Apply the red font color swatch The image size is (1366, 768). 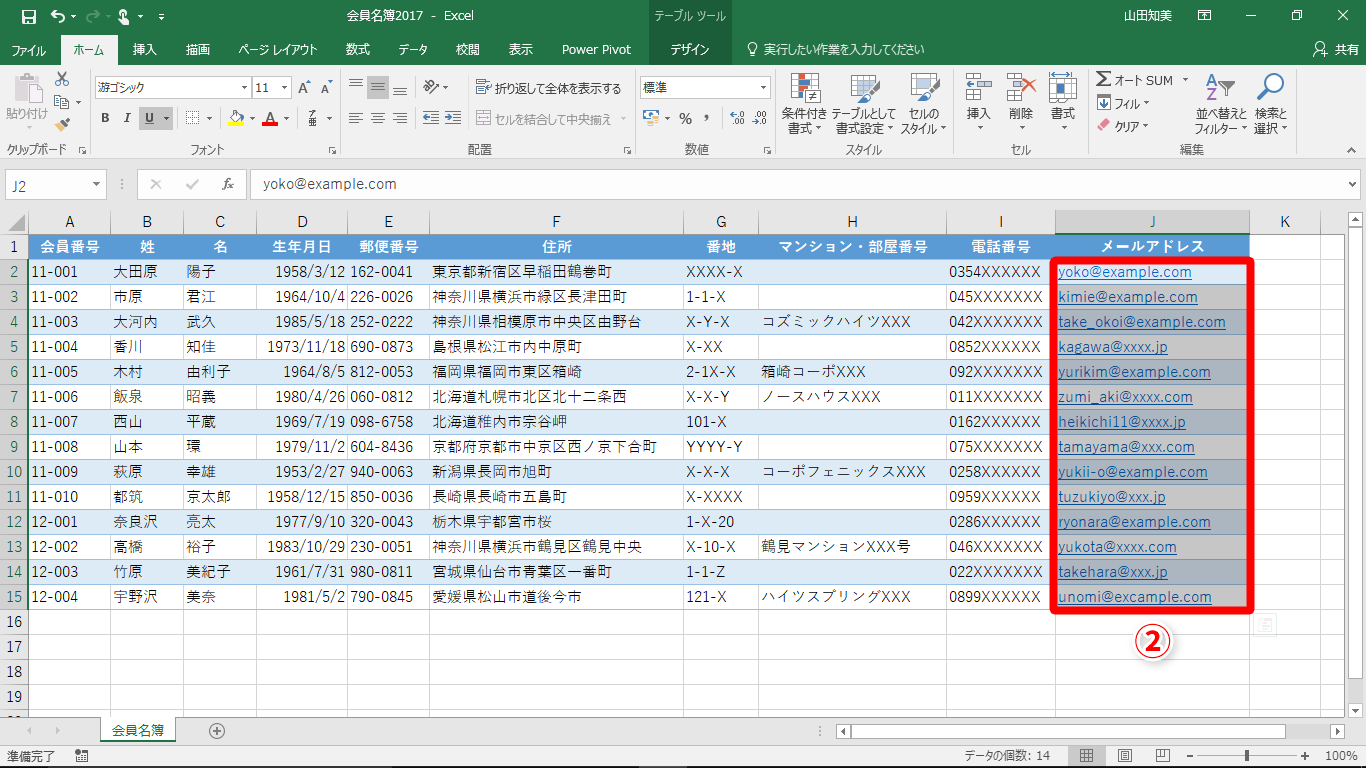(x=269, y=118)
